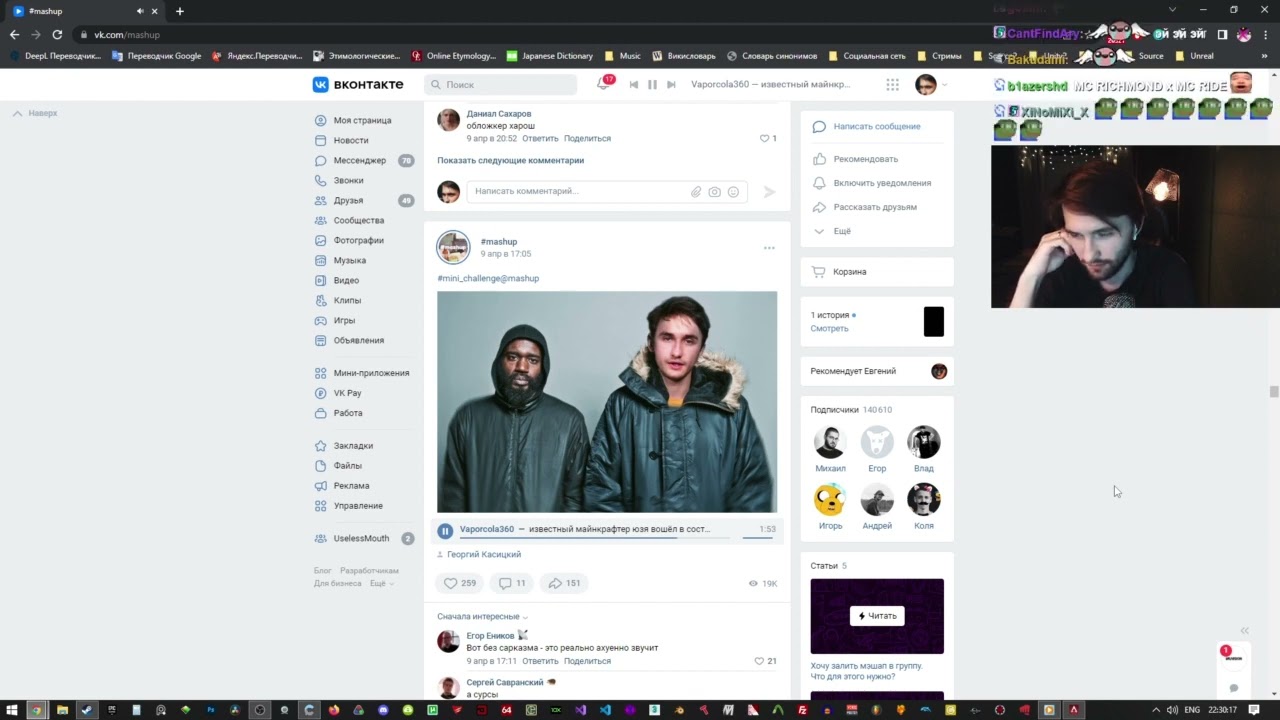Open Корзина cart link
This screenshot has width=1280, height=720.
click(849, 272)
